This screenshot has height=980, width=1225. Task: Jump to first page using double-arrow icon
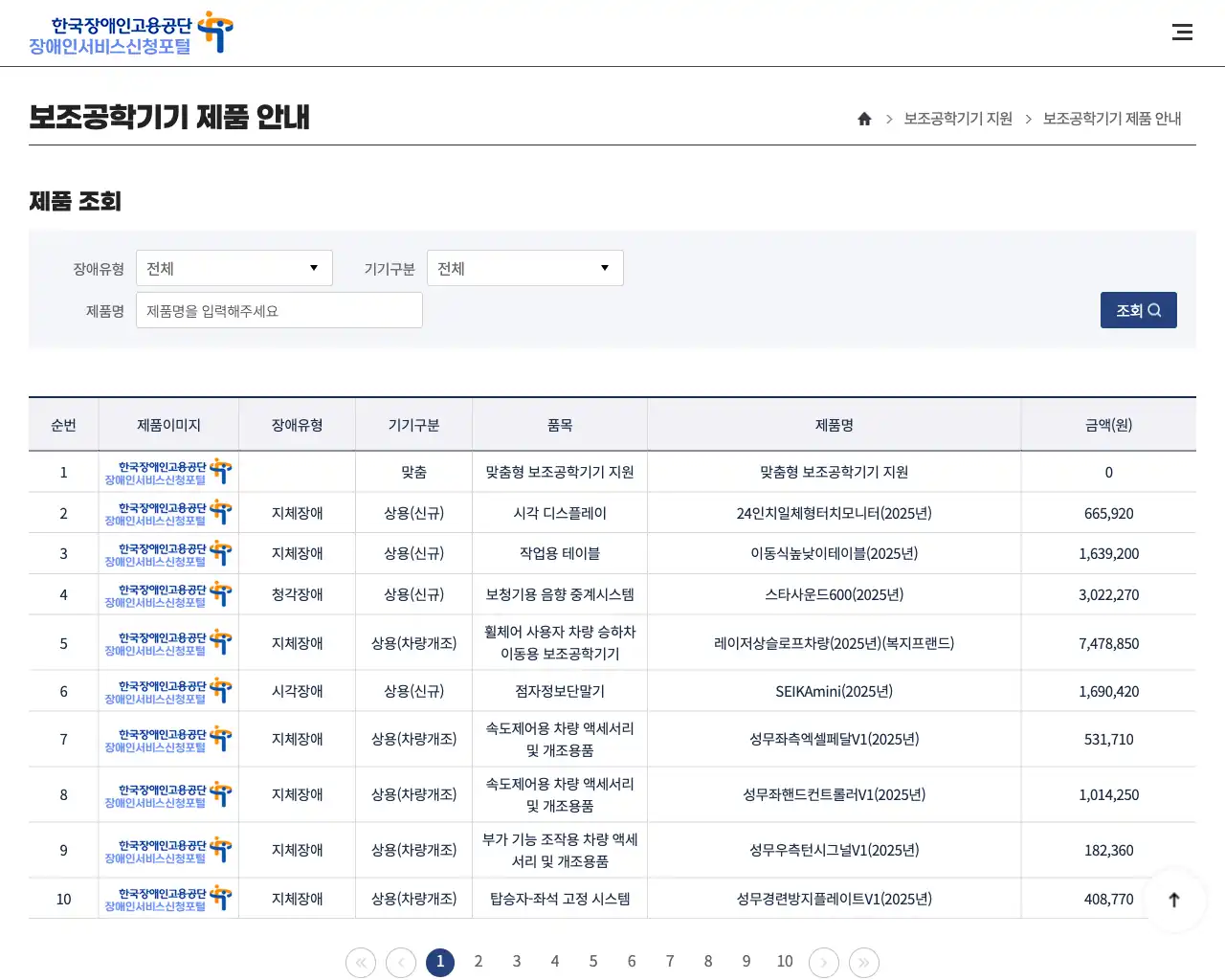pyautogui.click(x=361, y=962)
